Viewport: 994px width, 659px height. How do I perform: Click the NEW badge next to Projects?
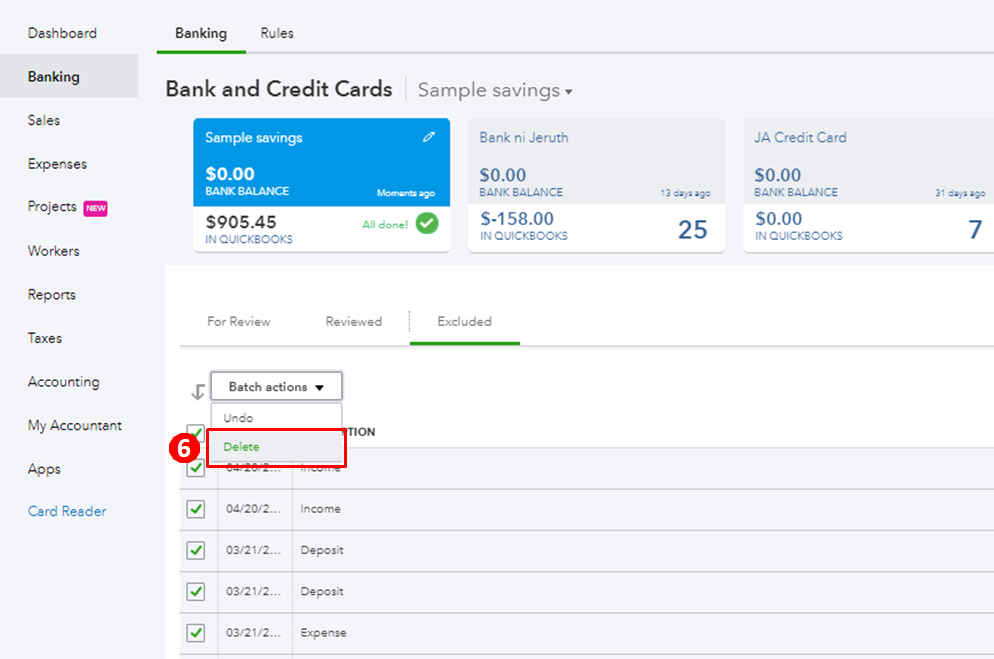96,208
